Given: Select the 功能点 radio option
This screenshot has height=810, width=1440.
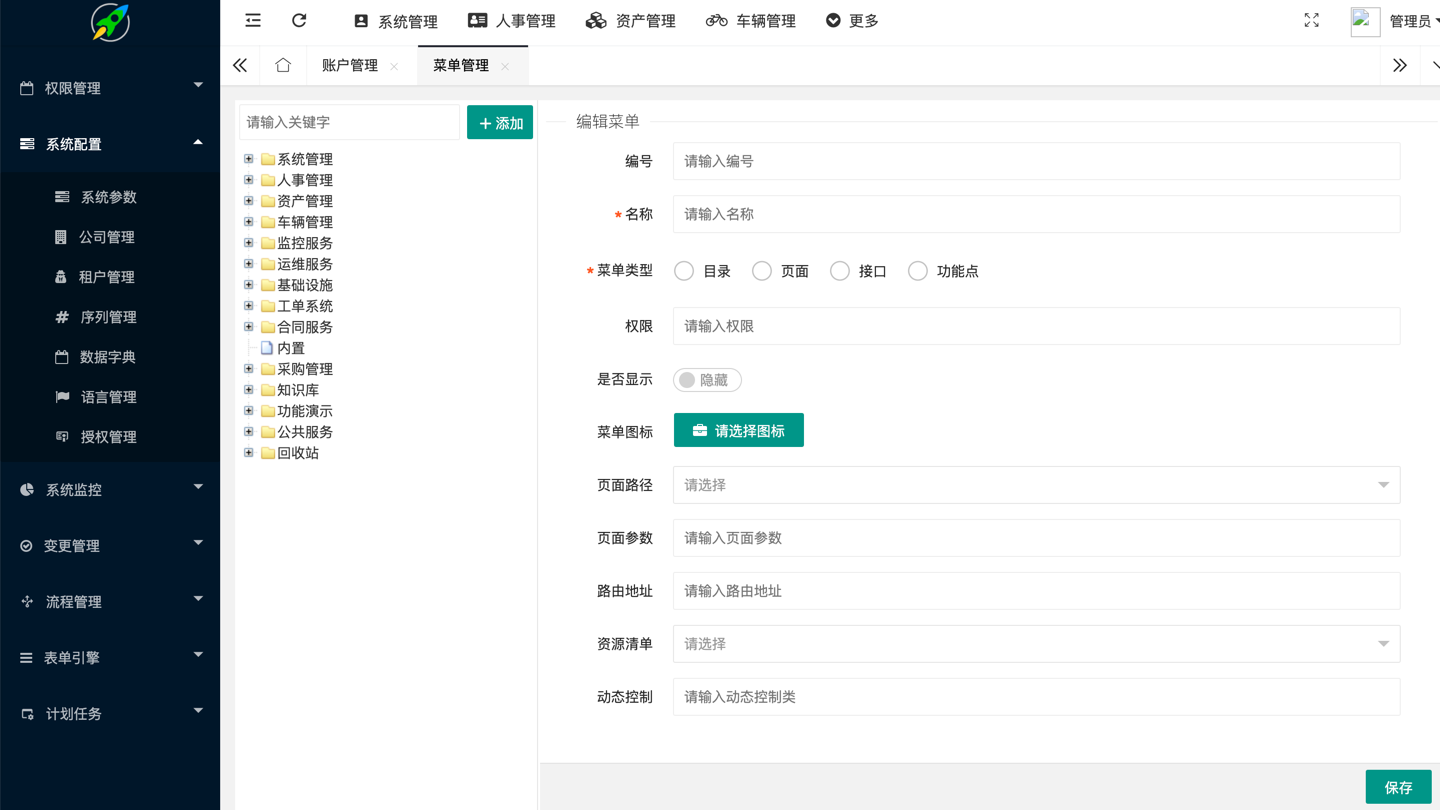Looking at the screenshot, I should [918, 271].
